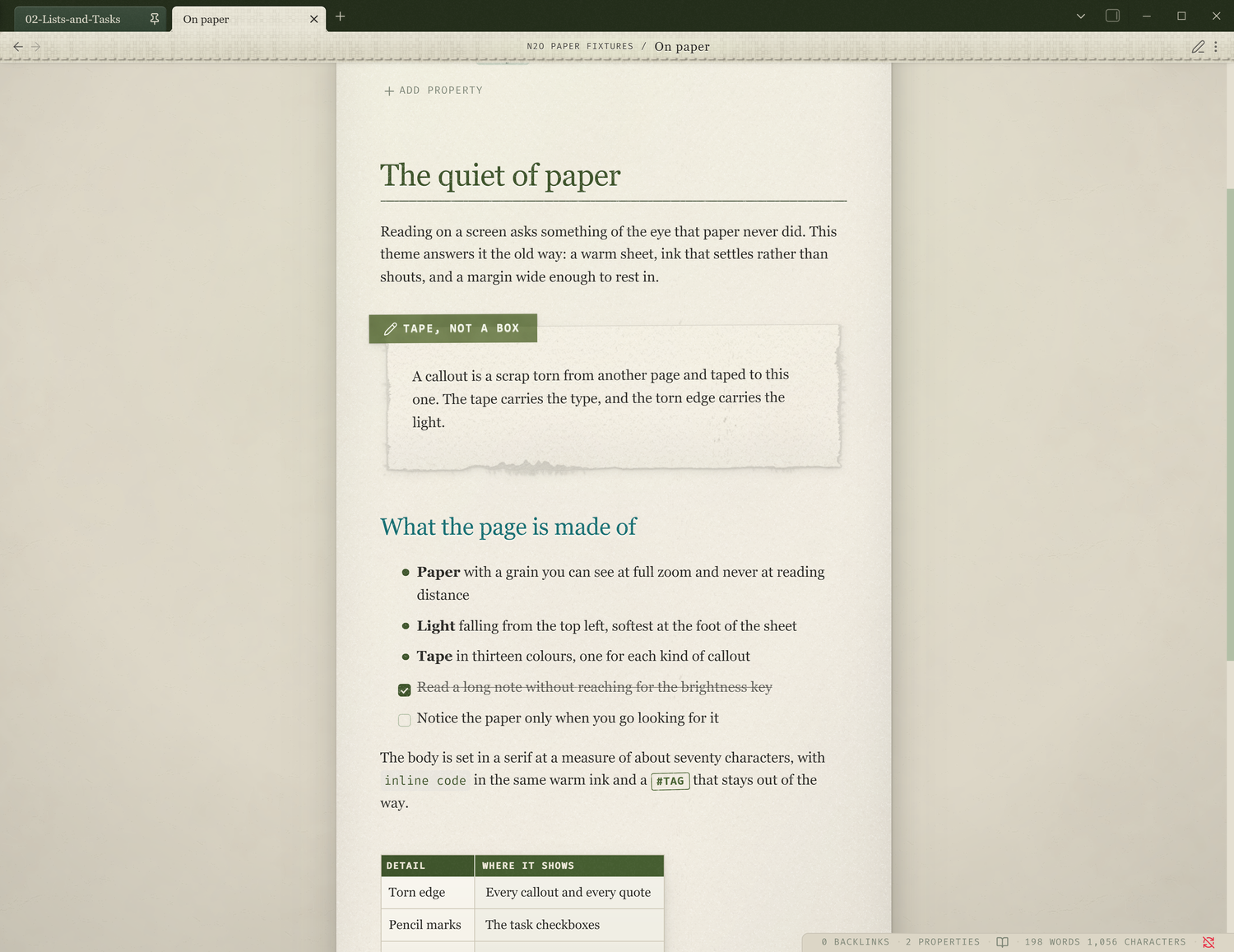The width and height of the screenshot is (1234, 952).
Task: Click 2 properties in status bar
Action: (x=943, y=942)
